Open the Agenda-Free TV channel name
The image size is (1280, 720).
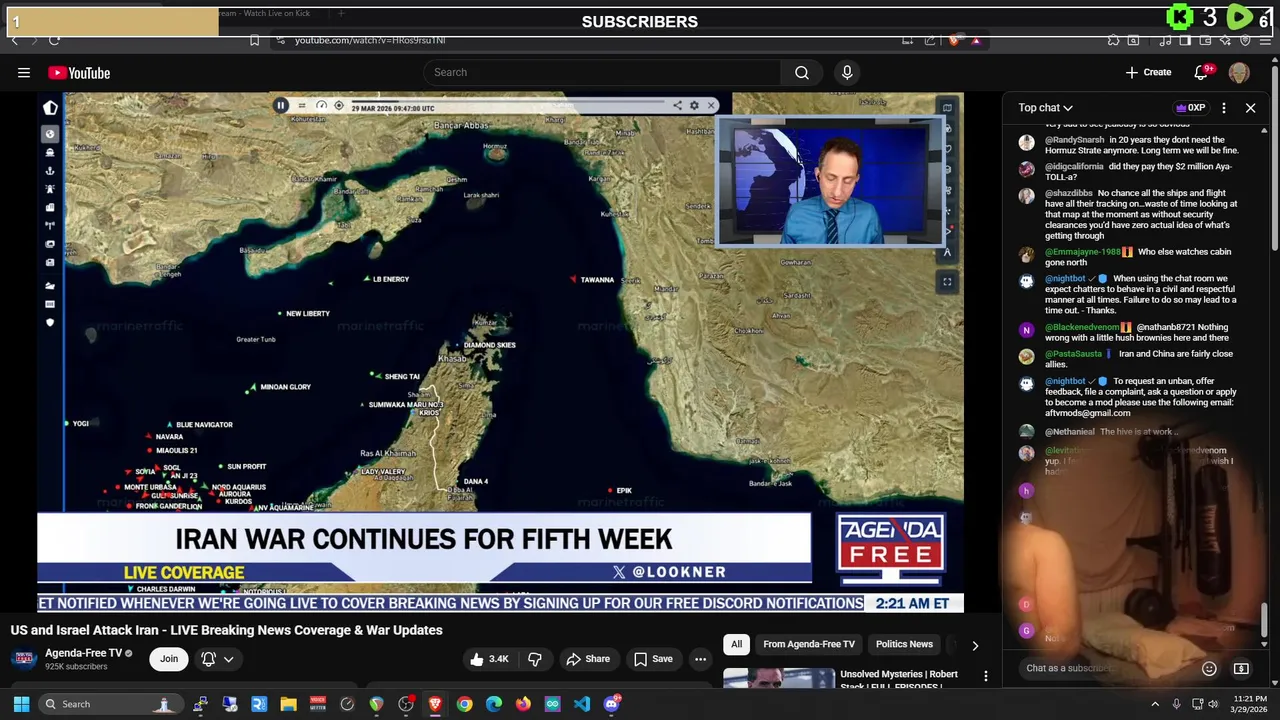point(83,653)
